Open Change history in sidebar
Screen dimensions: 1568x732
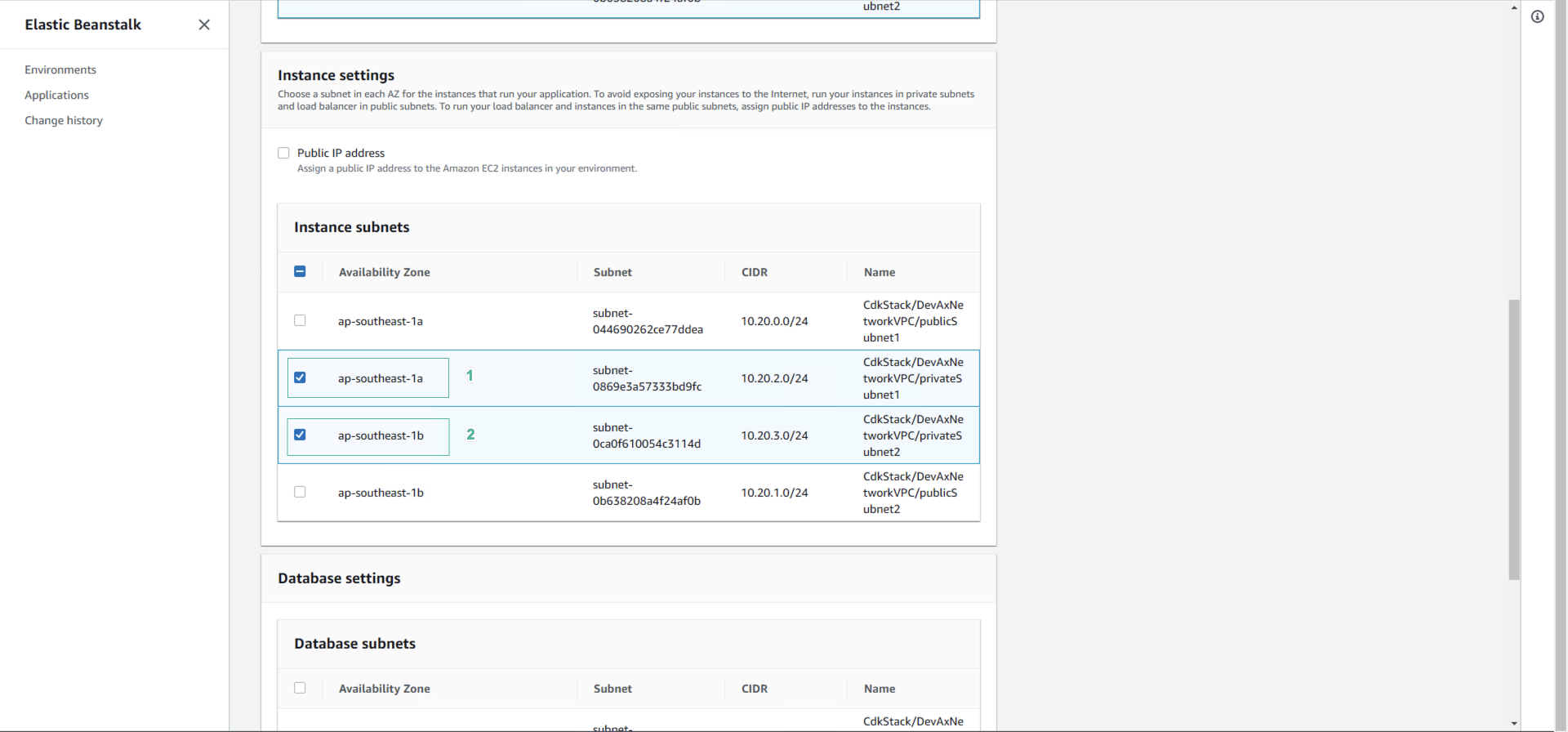(x=64, y=120)
